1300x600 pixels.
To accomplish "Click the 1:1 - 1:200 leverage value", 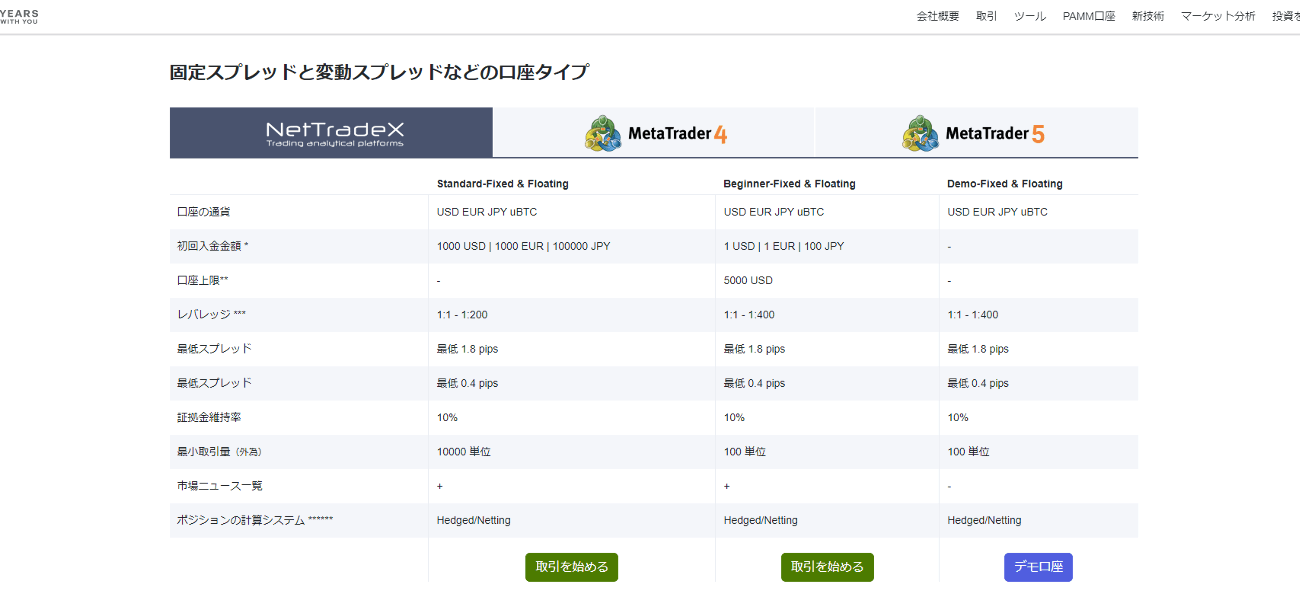I will pos(462,315).
